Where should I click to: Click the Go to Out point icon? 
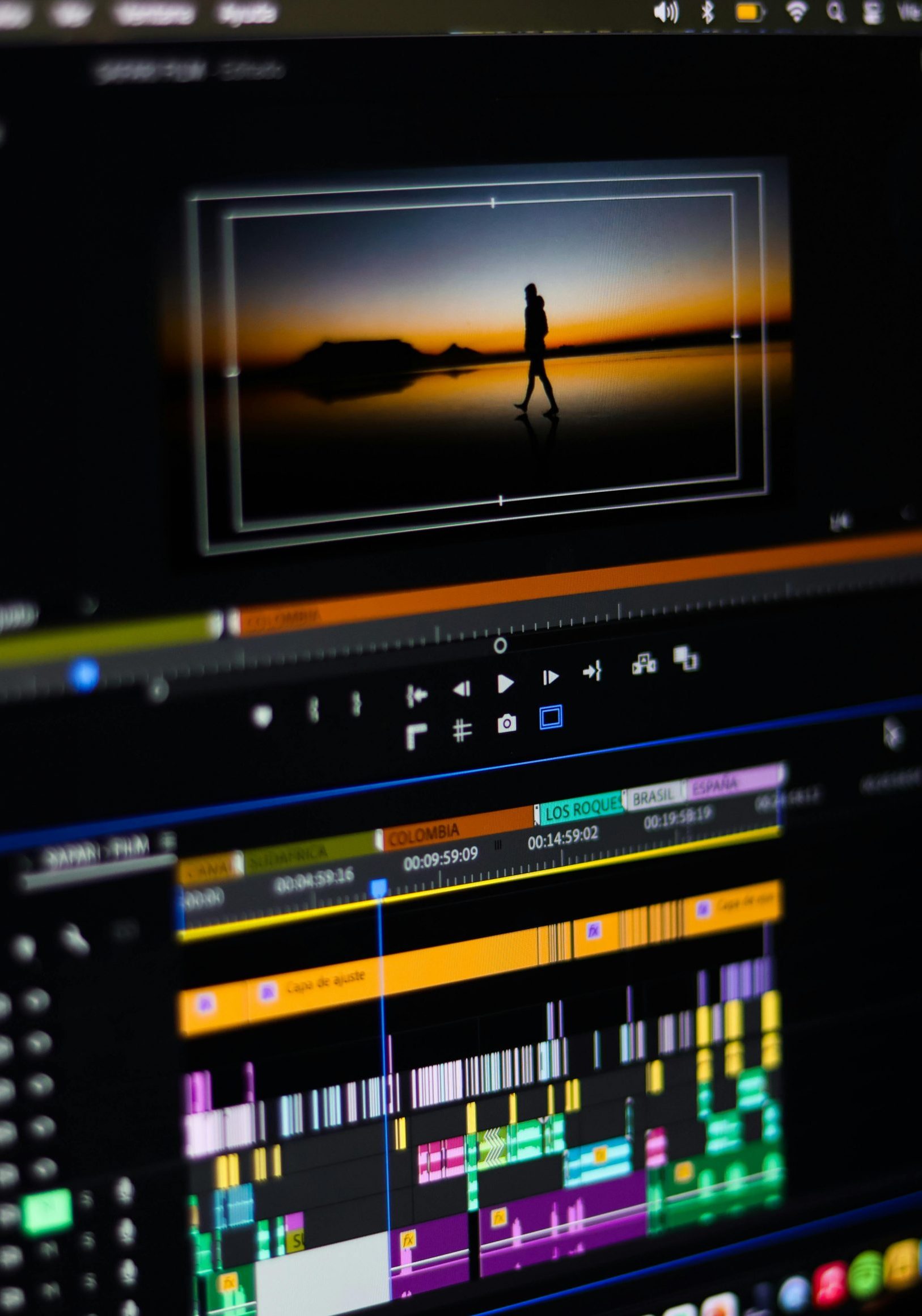point(592,670)
